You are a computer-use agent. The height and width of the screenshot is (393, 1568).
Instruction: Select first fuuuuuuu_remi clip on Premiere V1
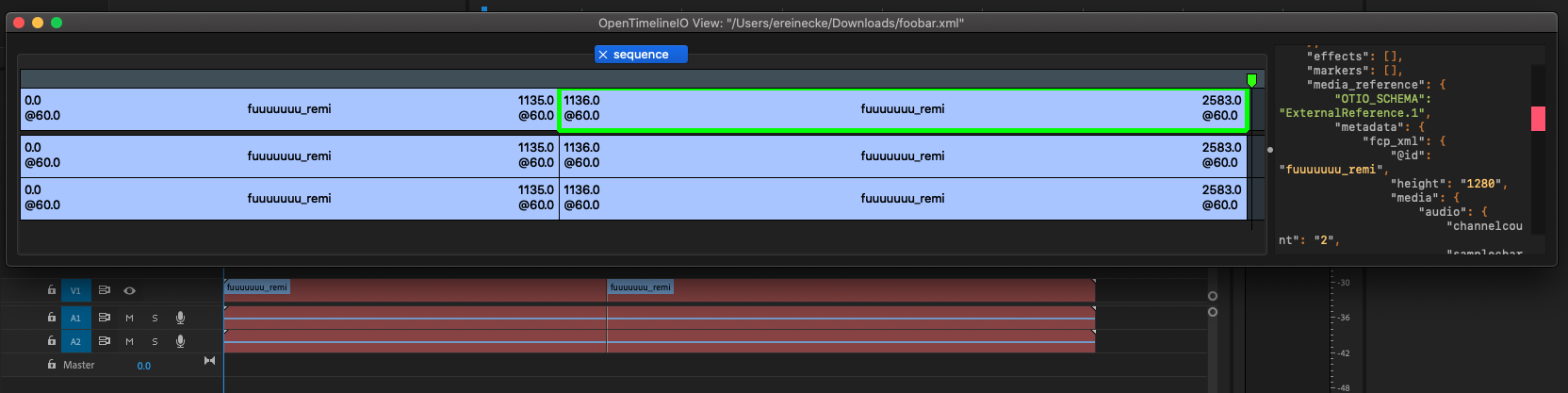[415, 290]
